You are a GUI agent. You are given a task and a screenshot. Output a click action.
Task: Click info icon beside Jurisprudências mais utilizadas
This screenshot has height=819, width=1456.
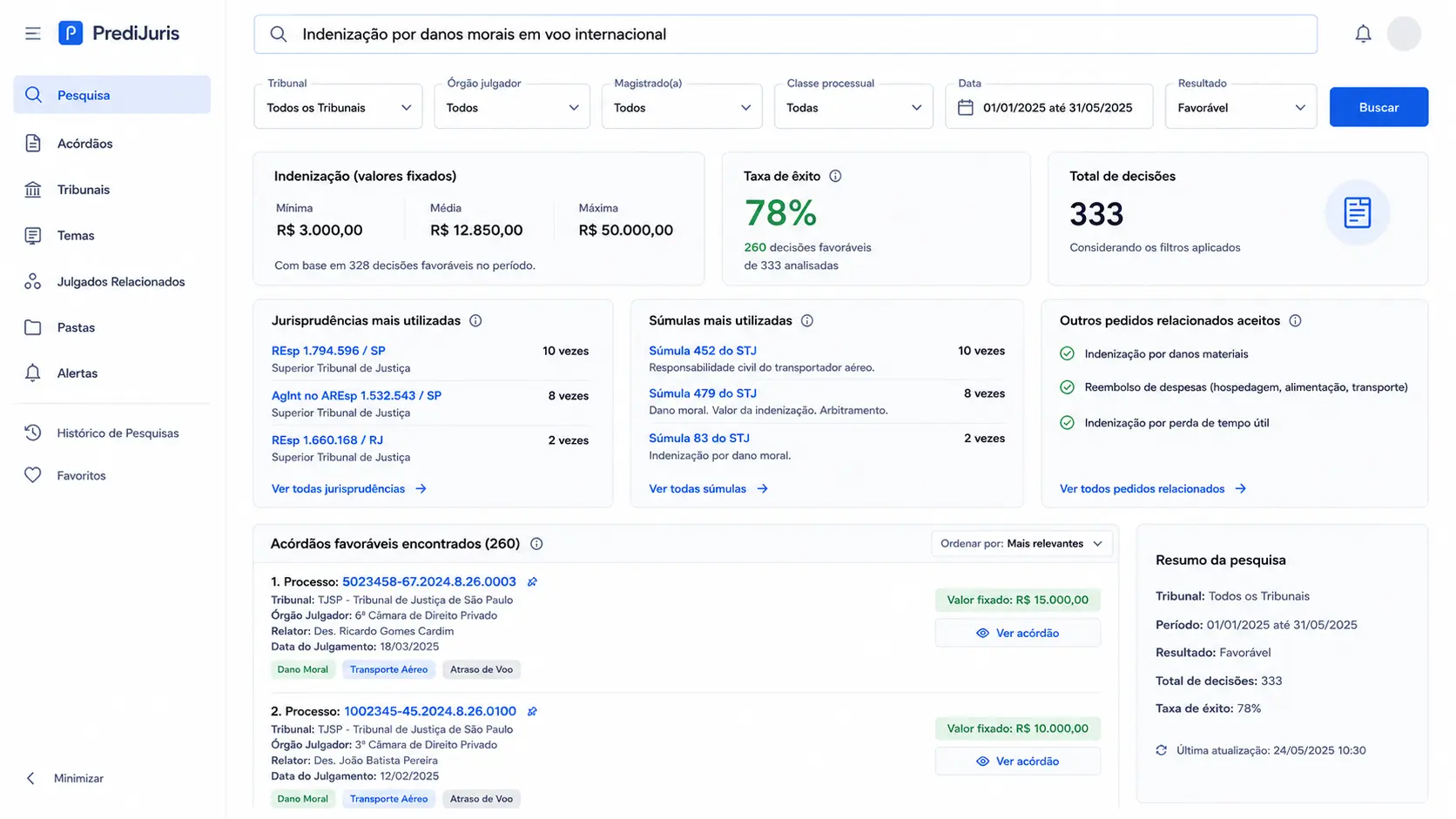475,320
